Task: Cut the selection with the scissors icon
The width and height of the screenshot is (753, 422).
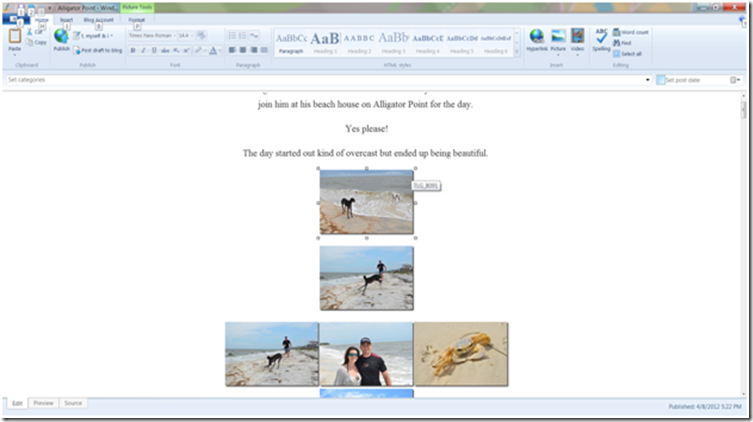Action: click(x=30, y=32)
